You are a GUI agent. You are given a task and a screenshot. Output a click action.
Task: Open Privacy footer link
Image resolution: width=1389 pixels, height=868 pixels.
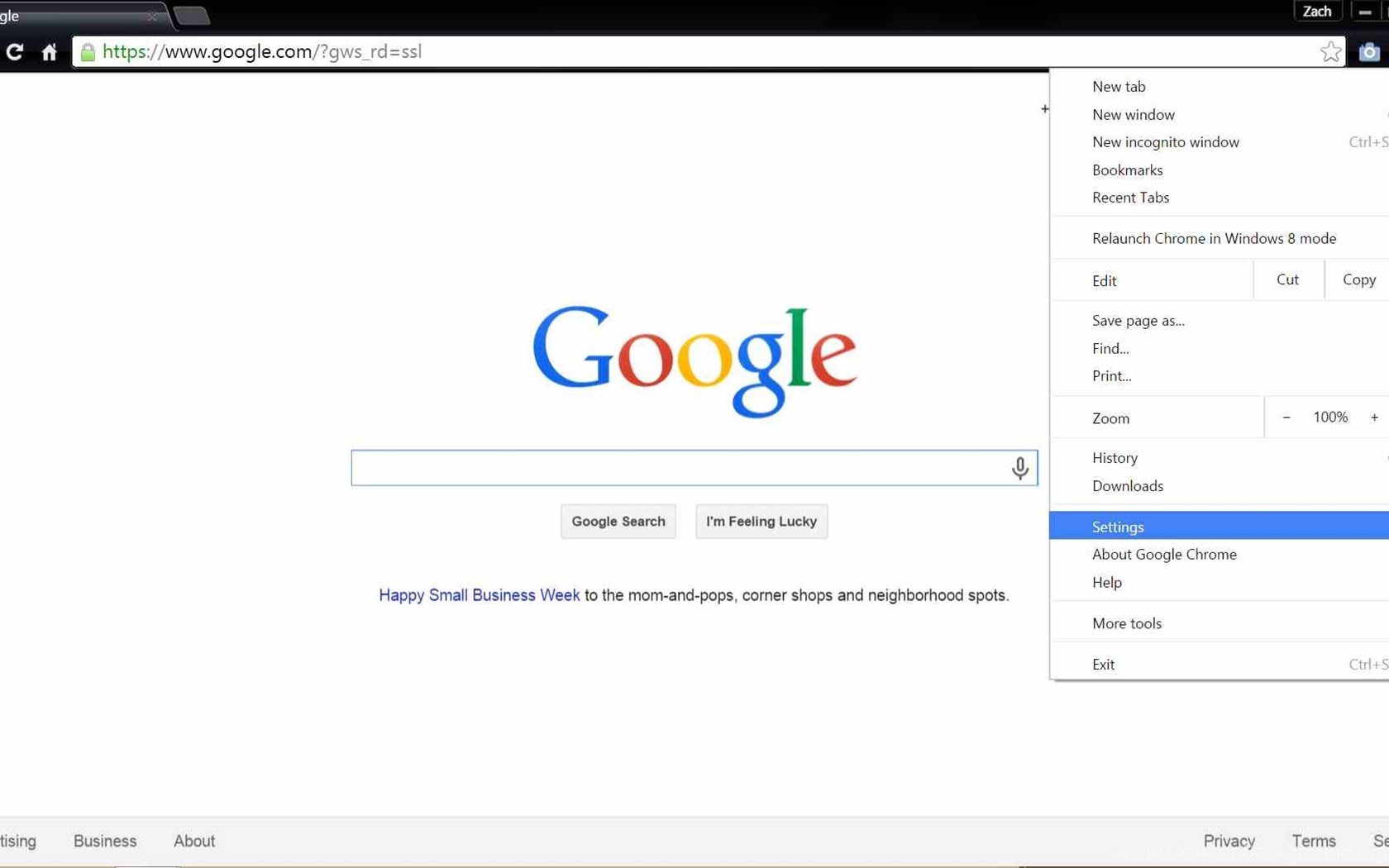1229,841
